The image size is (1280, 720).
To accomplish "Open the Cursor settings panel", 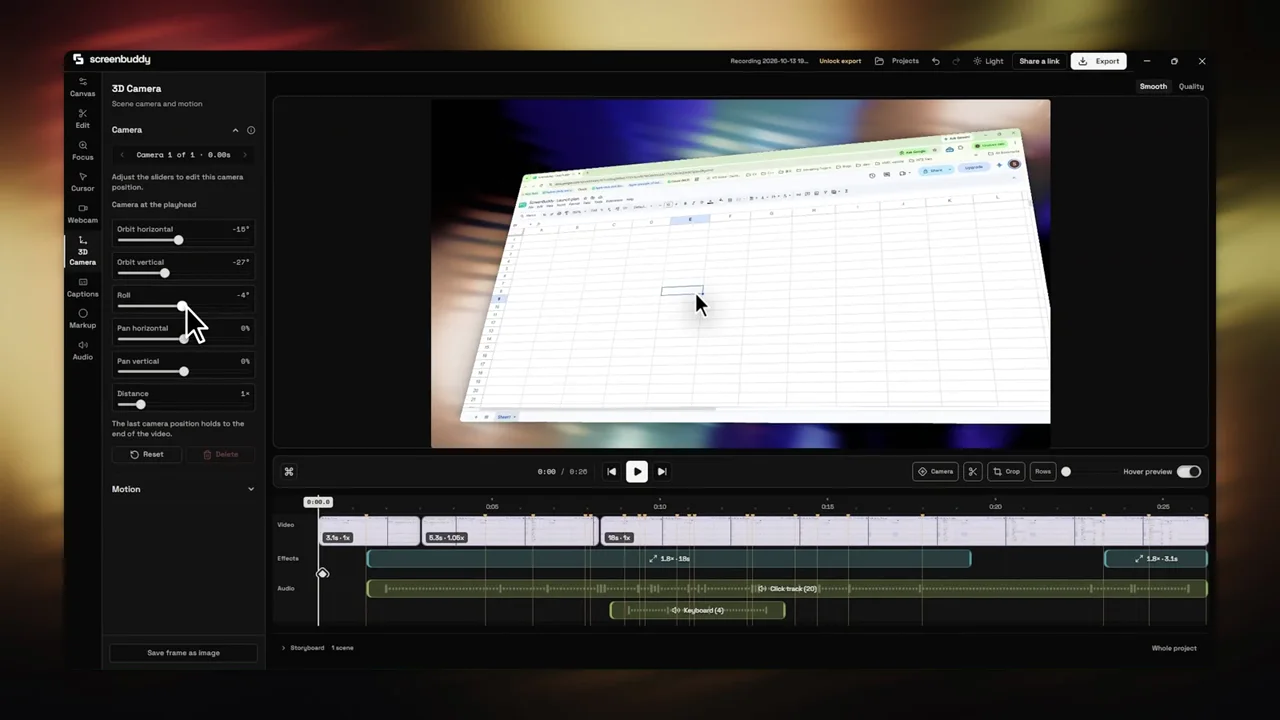I will coord(82,182).
